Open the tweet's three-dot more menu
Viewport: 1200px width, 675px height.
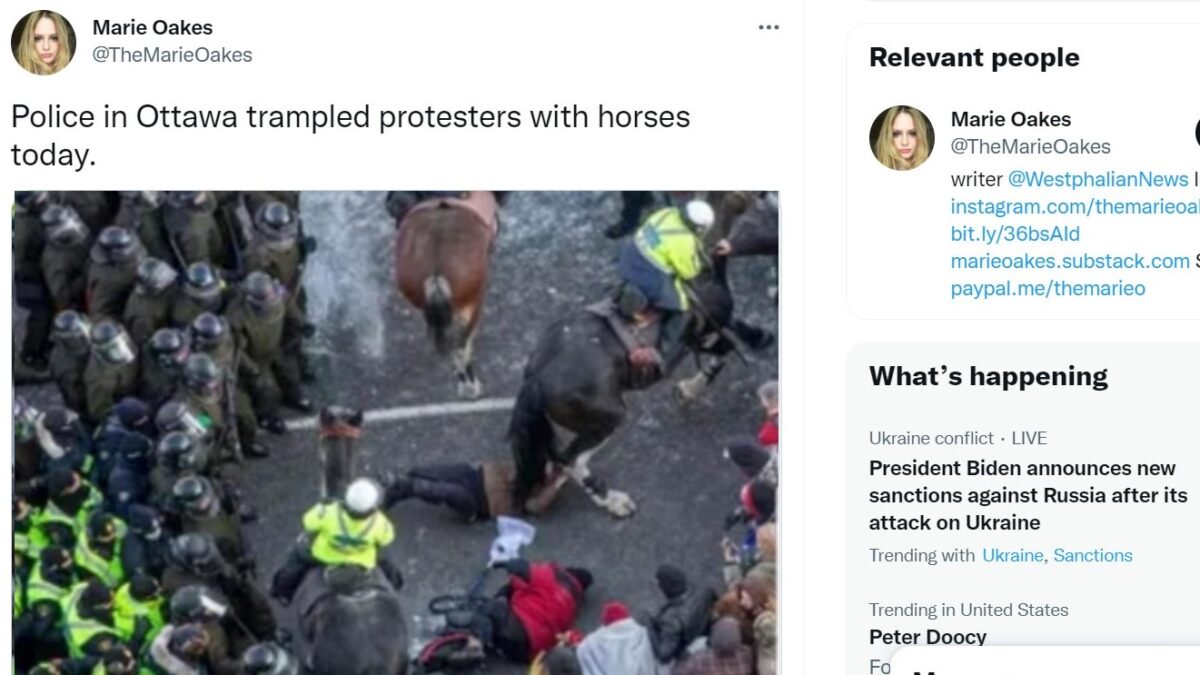click(x=768, y=27)
